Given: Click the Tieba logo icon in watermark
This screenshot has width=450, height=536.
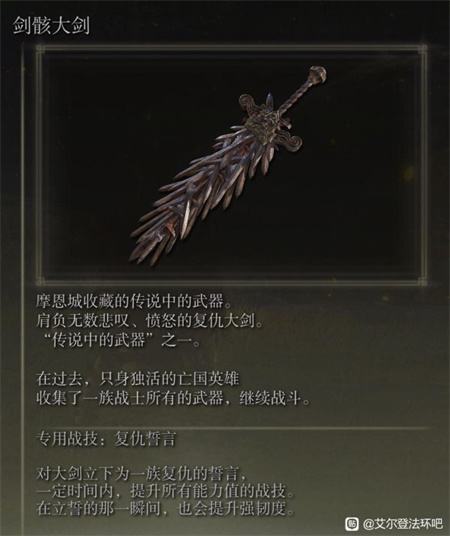Looking at the screenshot, I should pos(352,523).
